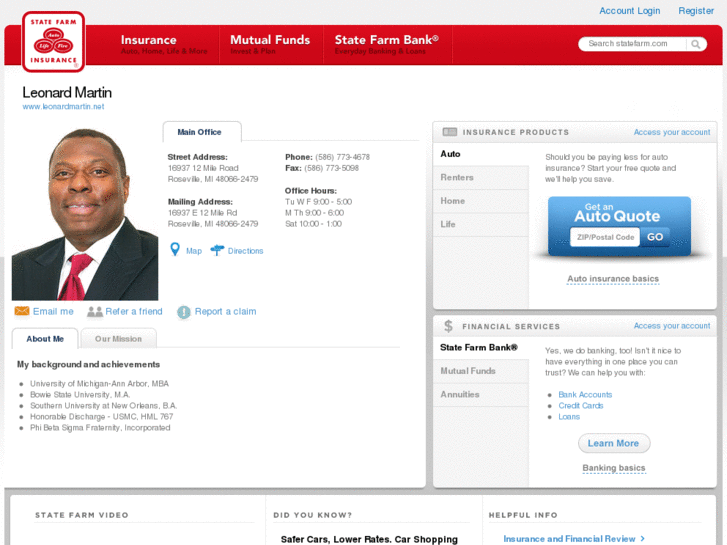727x545 pixels.
Task: Click the Refer a friend people icon
Action: tap(95, 311)
